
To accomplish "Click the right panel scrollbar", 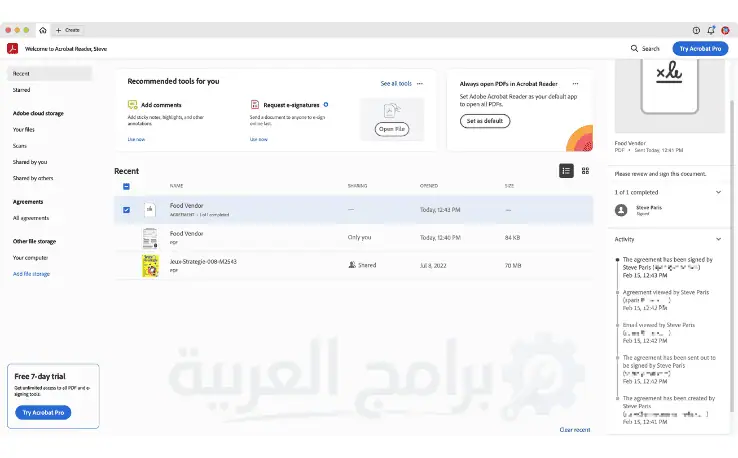I will point(731,254).
